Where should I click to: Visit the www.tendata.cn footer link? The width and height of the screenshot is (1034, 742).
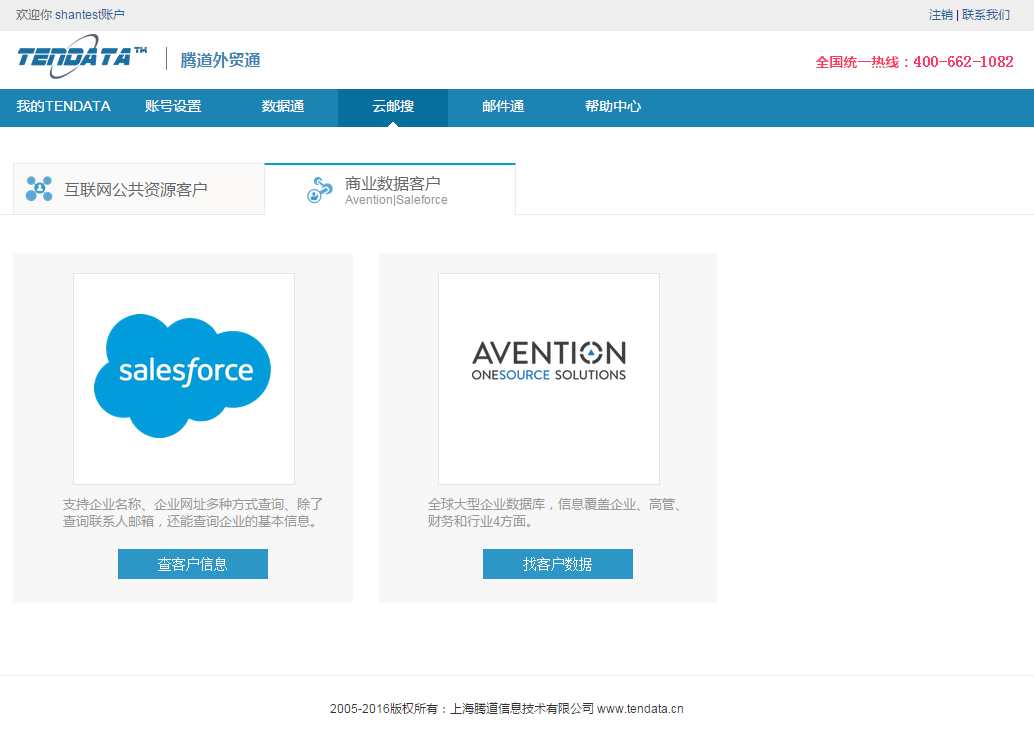(x=640, y=709)
